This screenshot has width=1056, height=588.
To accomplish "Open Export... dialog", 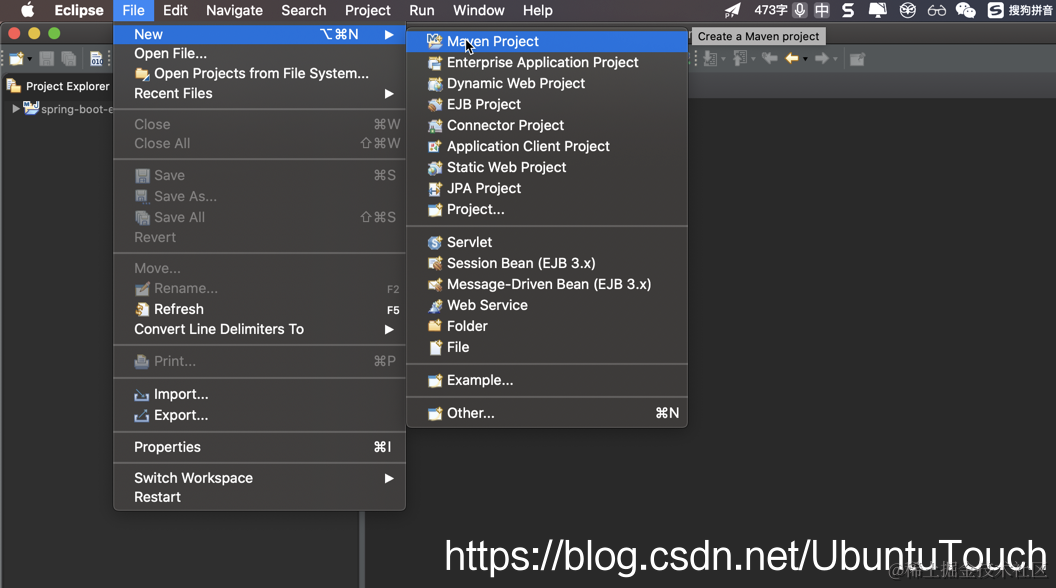I will [x=259, y=415].
